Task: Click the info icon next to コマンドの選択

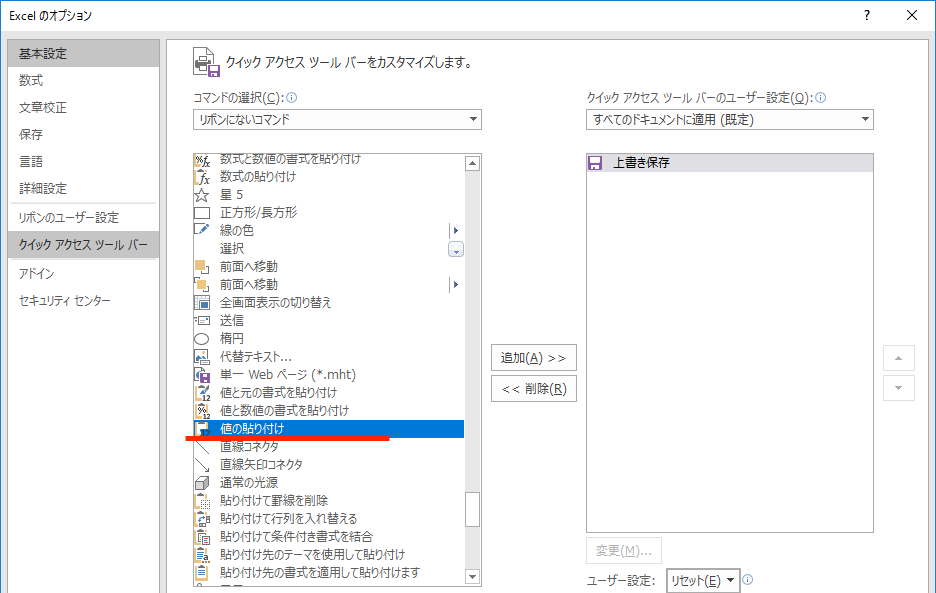Action: (291, 97)
